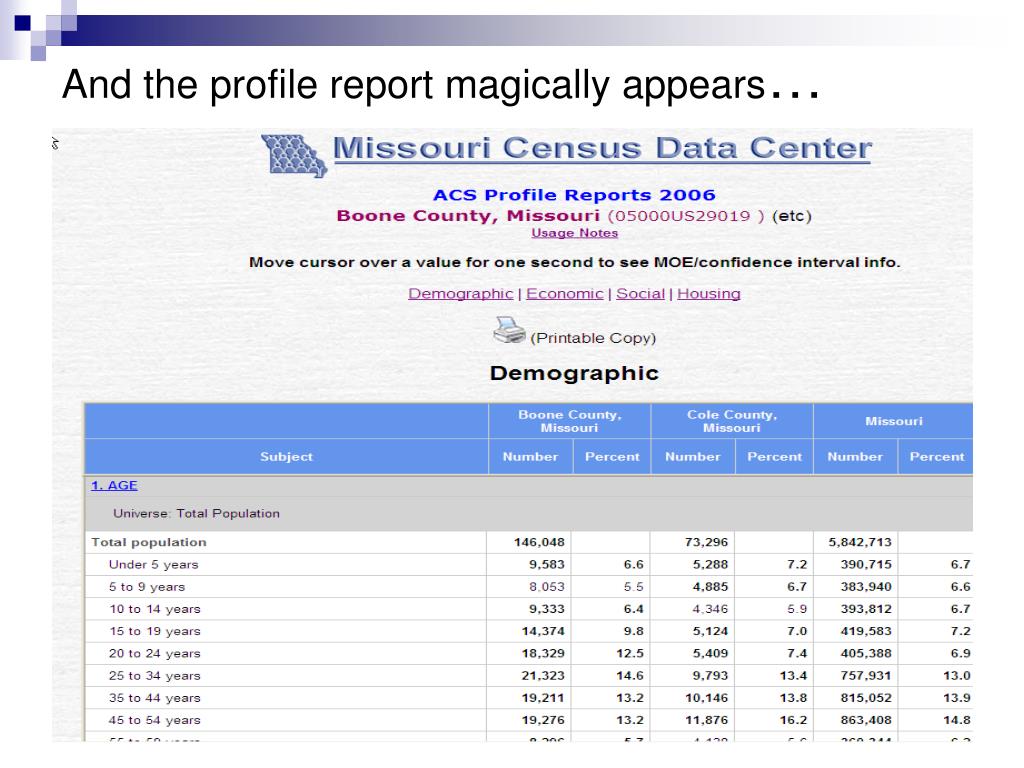Image resolution: width=1024 pixels, height=768 pixels.
Task: Select the 5 to 9 years row label
Action: [147, 586]
